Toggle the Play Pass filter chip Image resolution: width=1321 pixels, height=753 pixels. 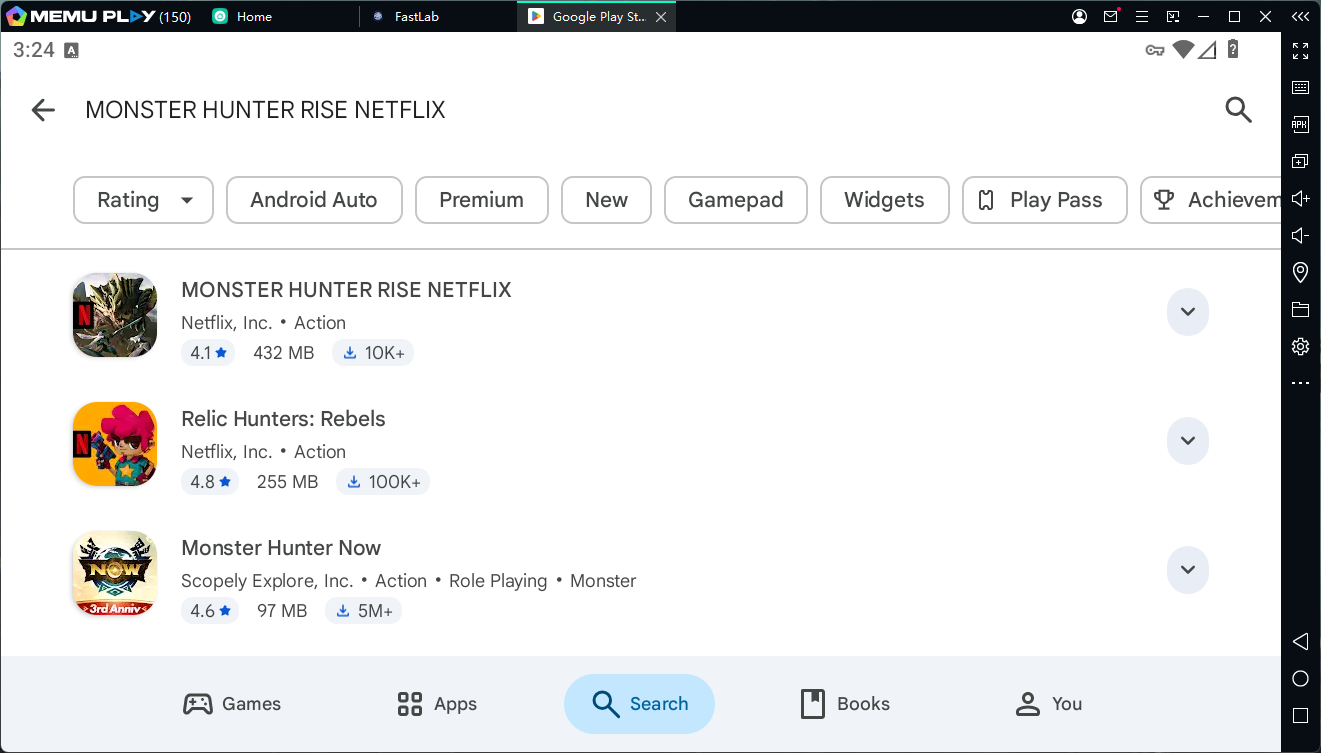point(1044,200)
